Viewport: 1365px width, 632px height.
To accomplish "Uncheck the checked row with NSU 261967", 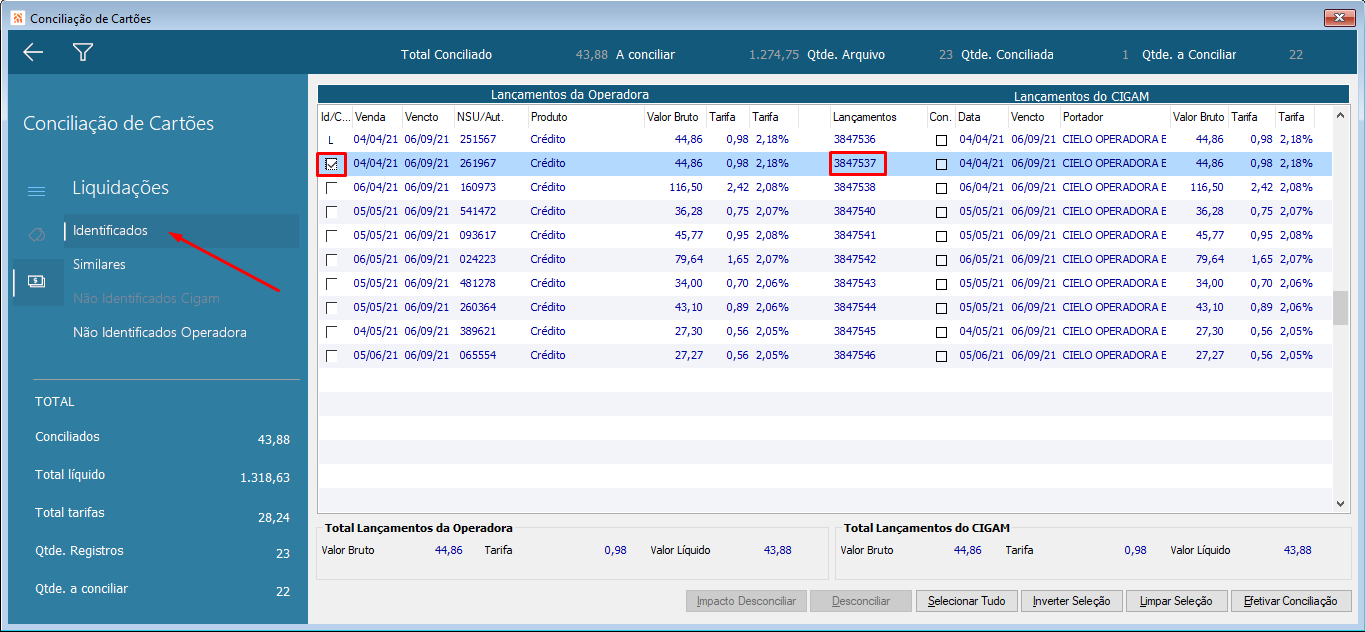I will point(332,164).
